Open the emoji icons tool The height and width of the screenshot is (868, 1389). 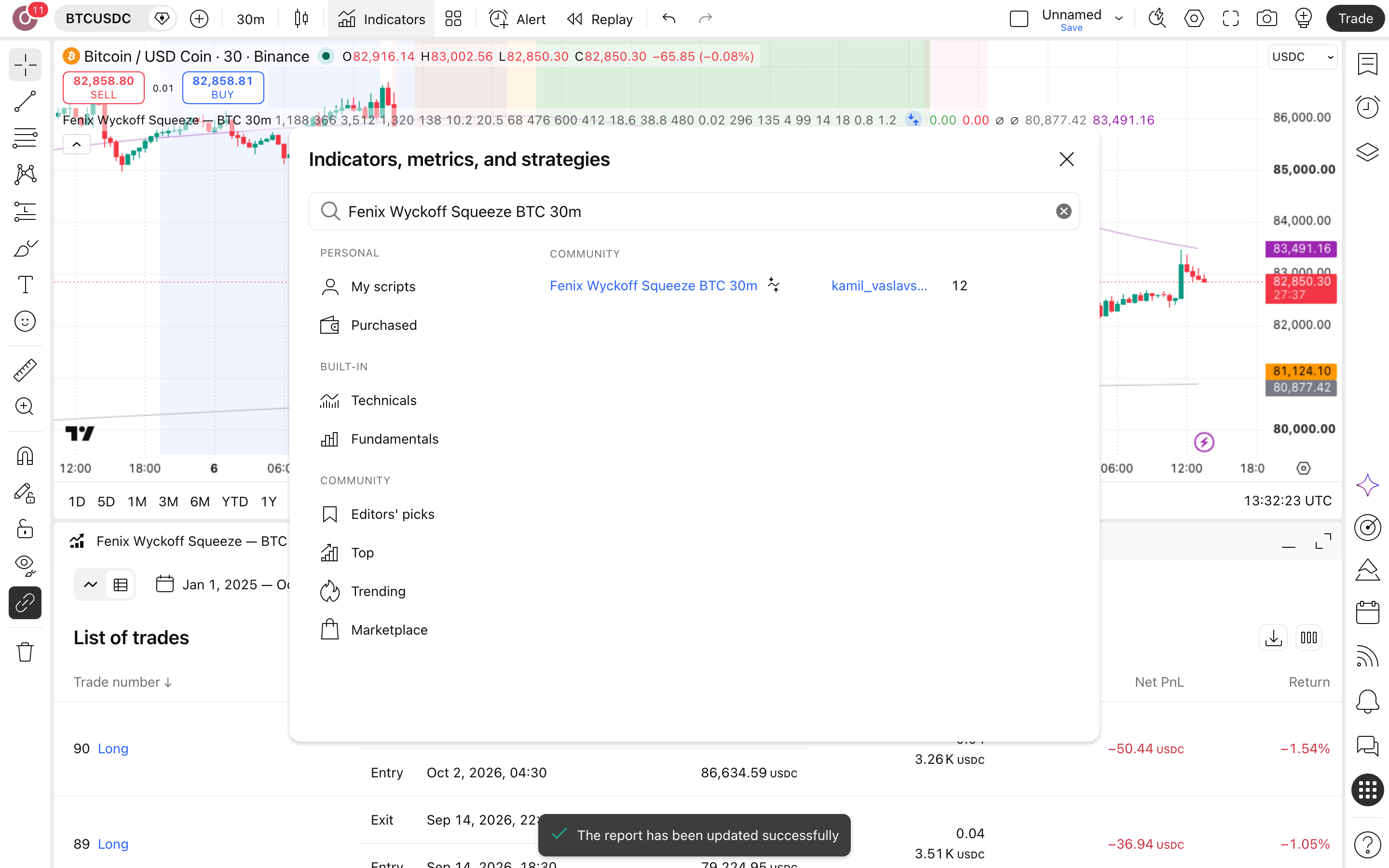click(25, 322)
